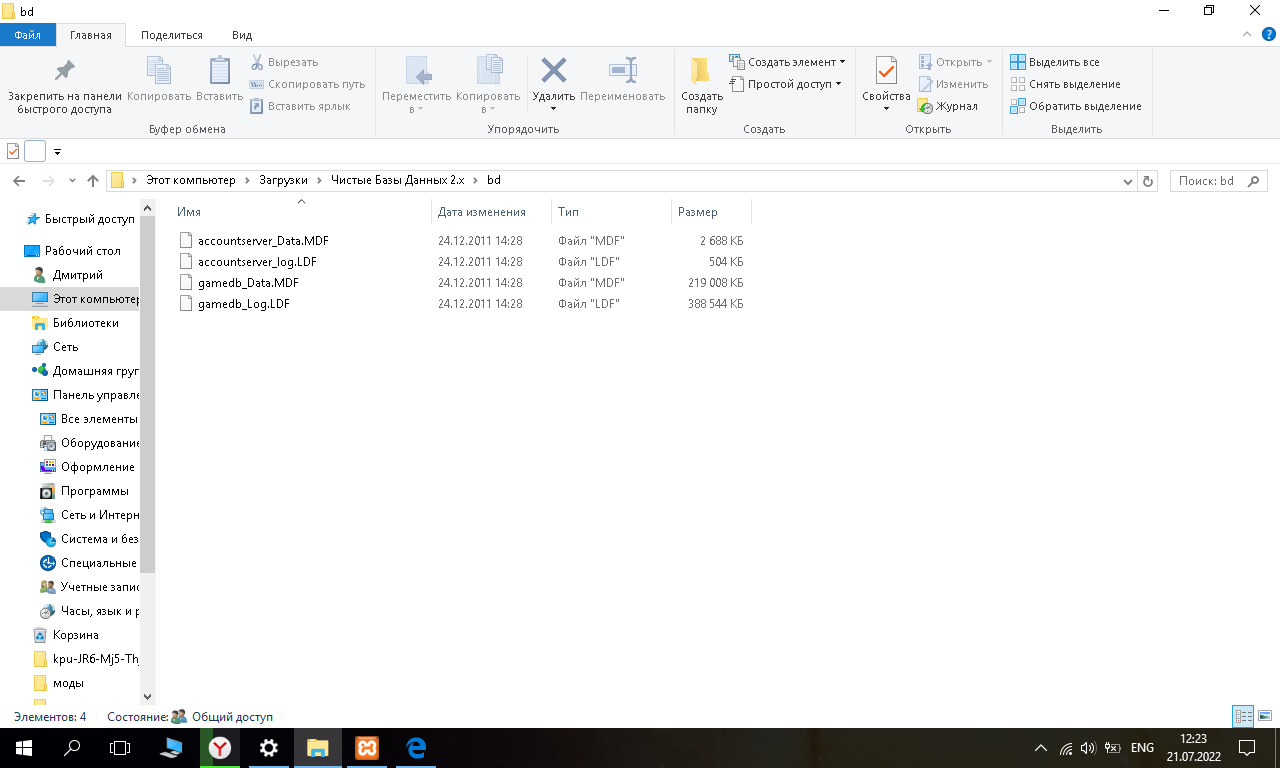Switch to large icons view in status bar
This screenshot has height=768, width=1280.
pyautogui.click(x=1264, y=716)
